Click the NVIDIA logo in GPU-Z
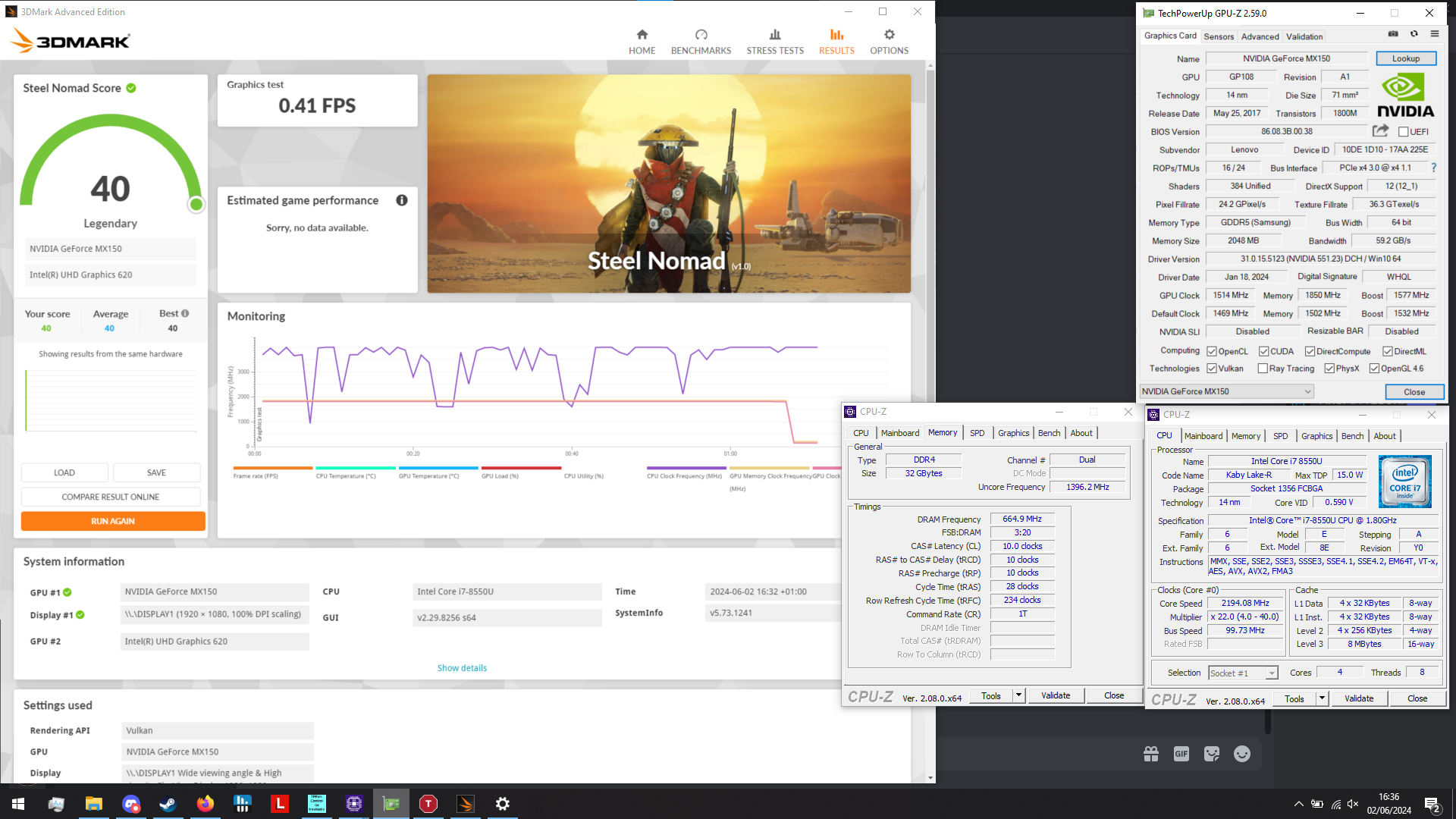Screen dimensions: 1456x819 point(1405,96)
